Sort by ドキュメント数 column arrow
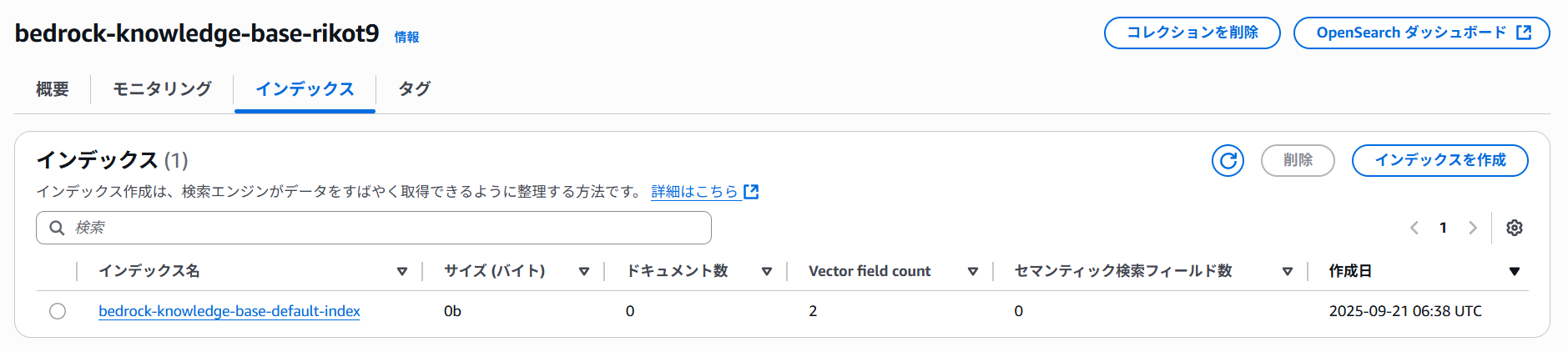Viewport: 1568px width, 352px height. click(x=767, y=271)
